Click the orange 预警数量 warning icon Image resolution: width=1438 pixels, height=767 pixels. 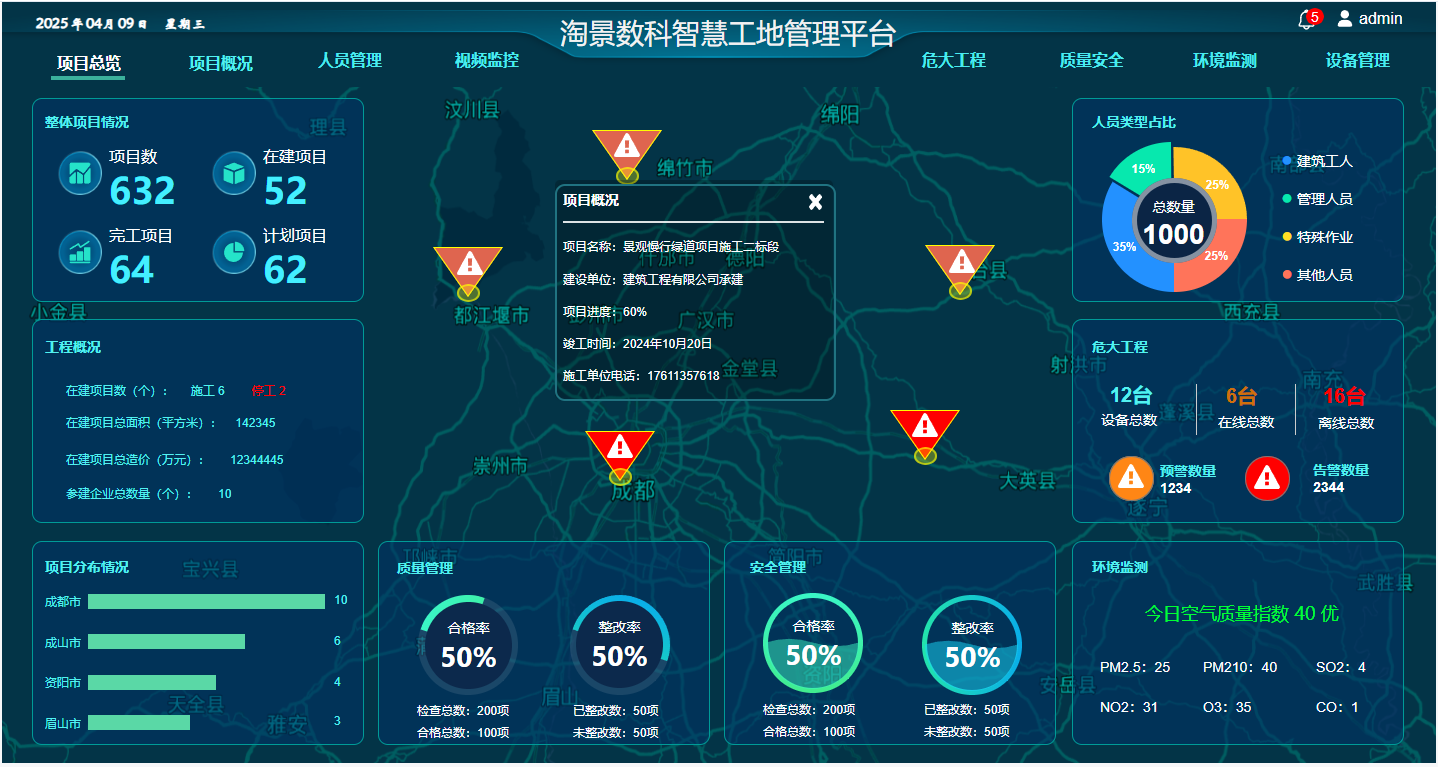pos(1131,478)
